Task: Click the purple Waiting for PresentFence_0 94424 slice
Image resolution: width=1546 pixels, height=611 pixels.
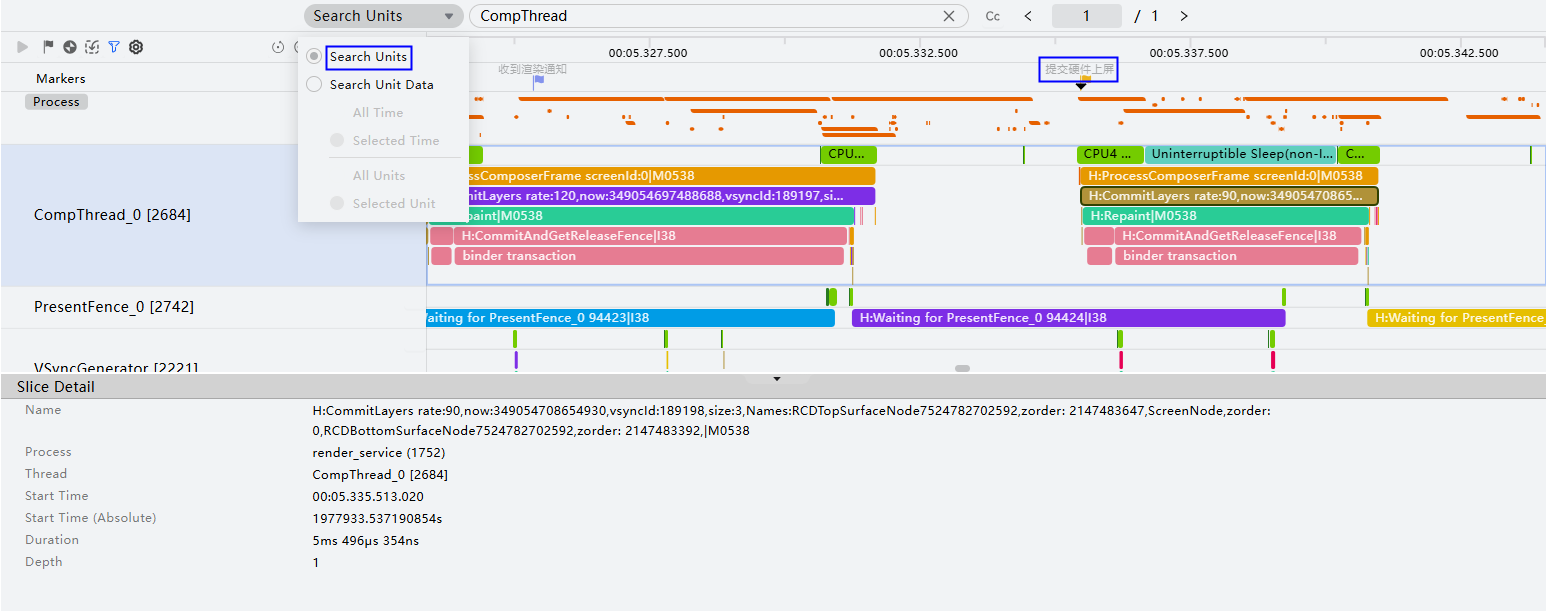Action: 1068,318
